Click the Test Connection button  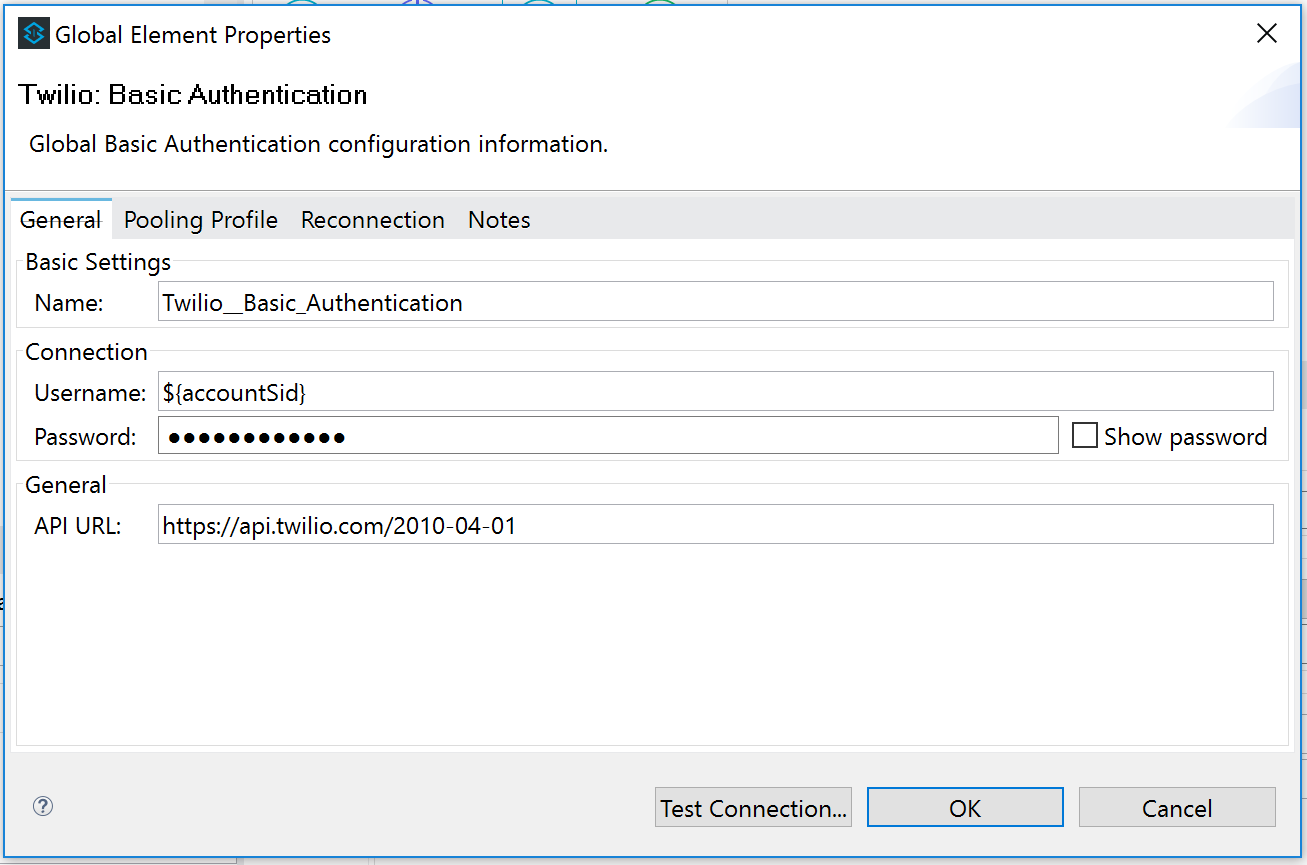(x=754, y=808)
